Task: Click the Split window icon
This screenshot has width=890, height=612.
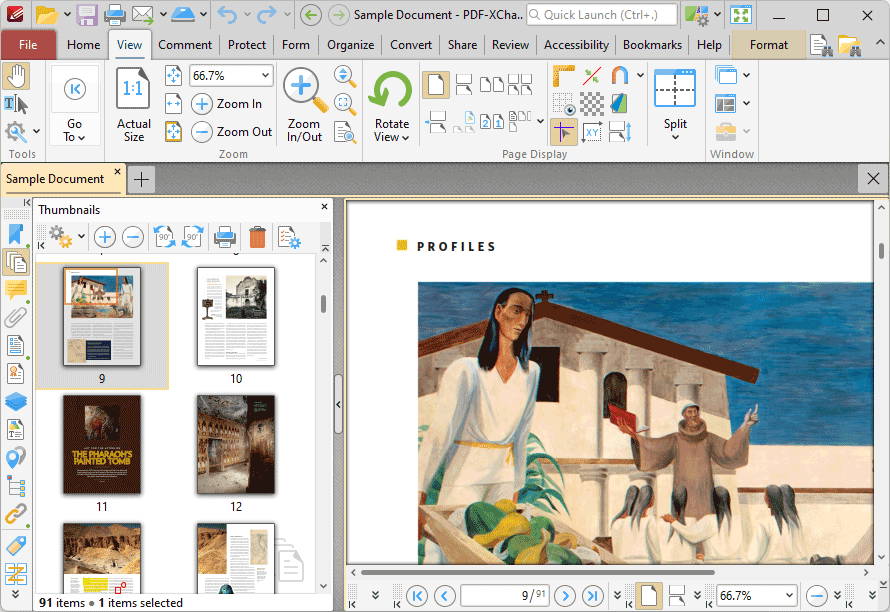Action: (x=675, y=89)
